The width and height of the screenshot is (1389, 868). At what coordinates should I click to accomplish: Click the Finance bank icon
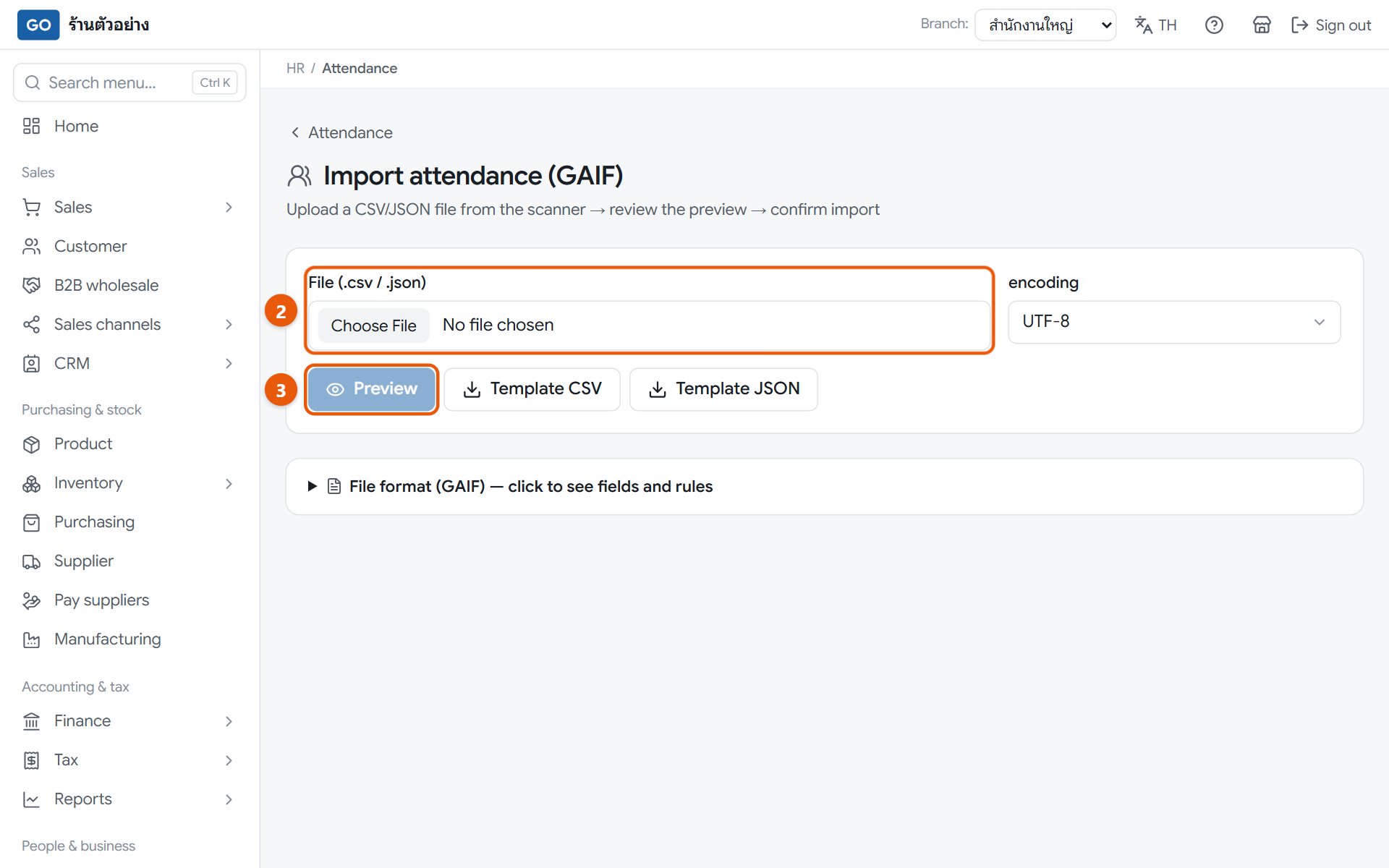click(x=31, y=721)
